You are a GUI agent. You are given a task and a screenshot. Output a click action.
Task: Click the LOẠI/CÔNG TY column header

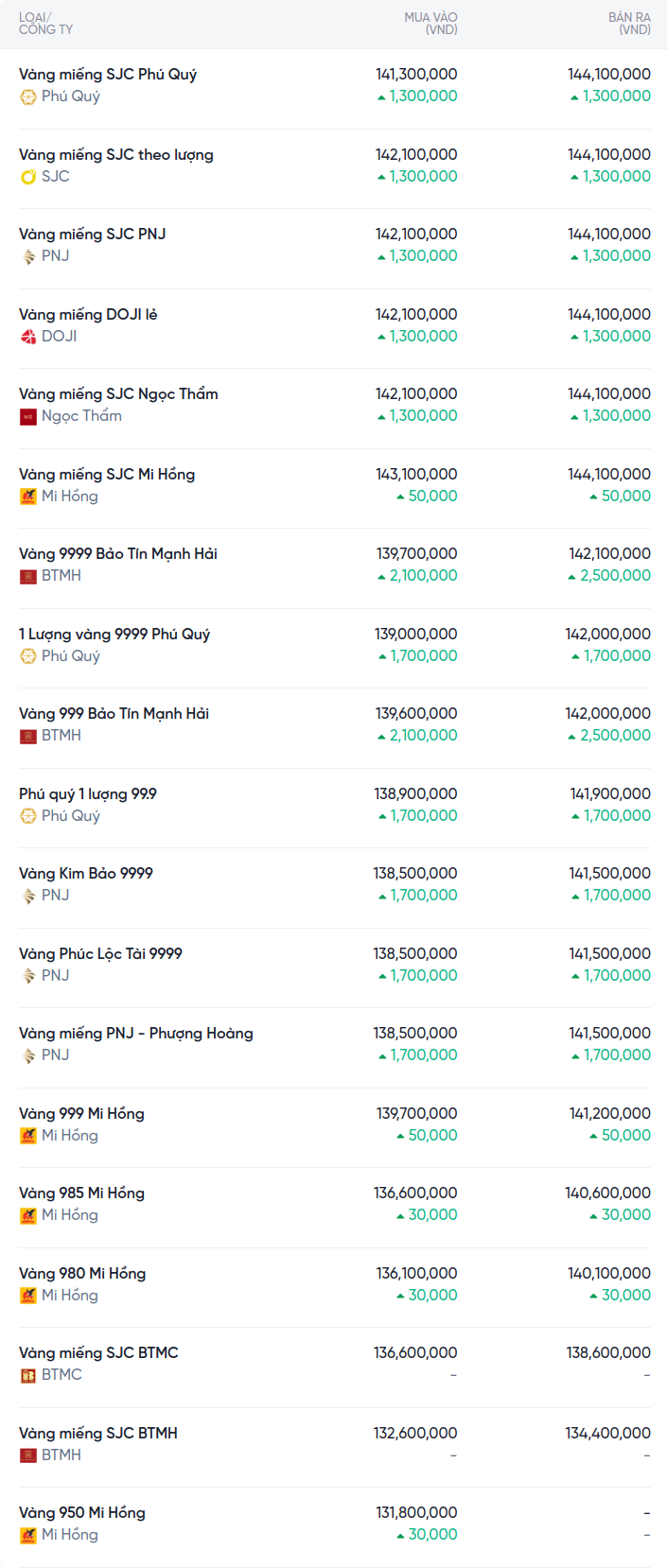pos(45,24)
